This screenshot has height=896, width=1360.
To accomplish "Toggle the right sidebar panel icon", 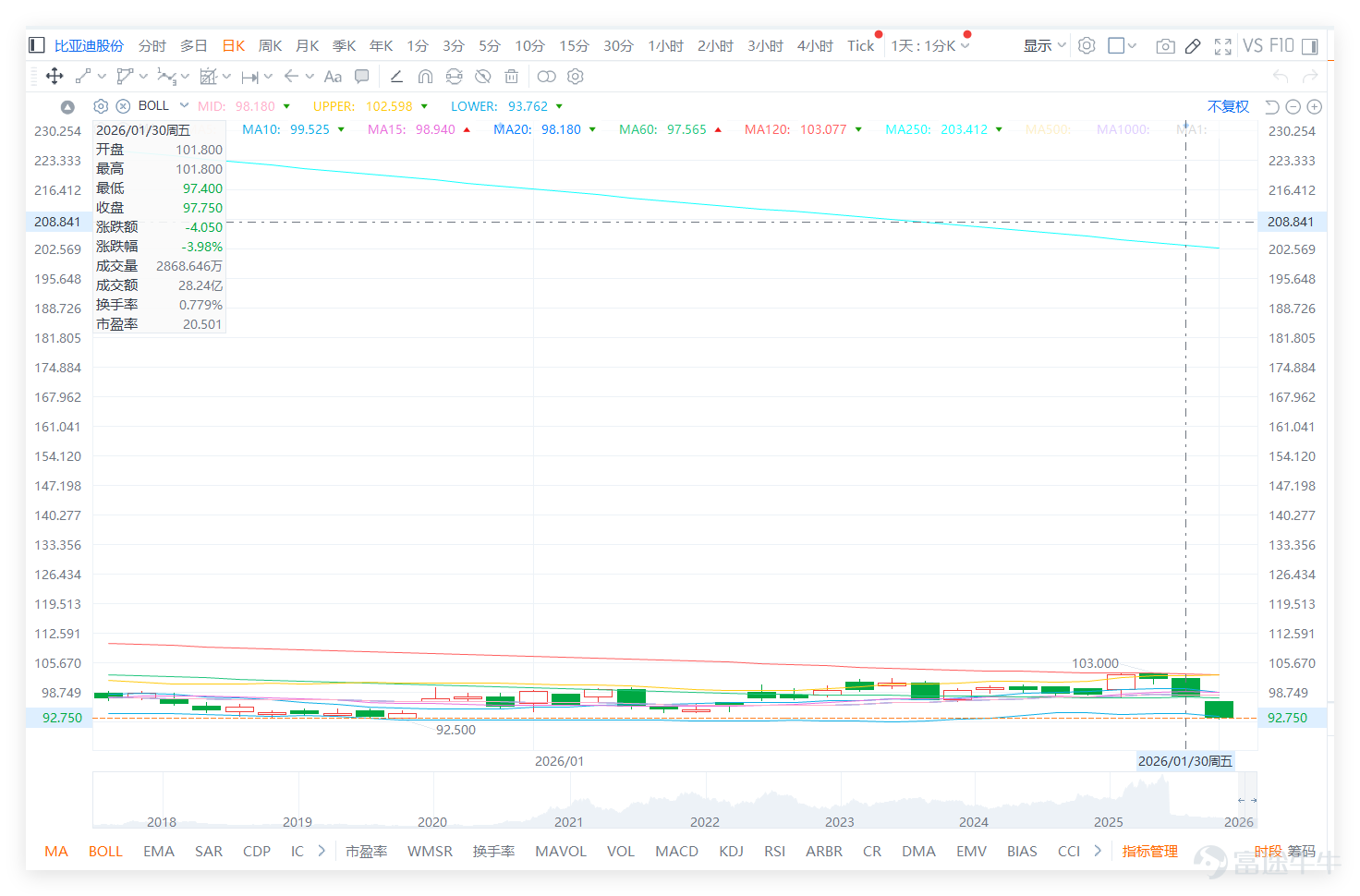I will coord(1310,46).
